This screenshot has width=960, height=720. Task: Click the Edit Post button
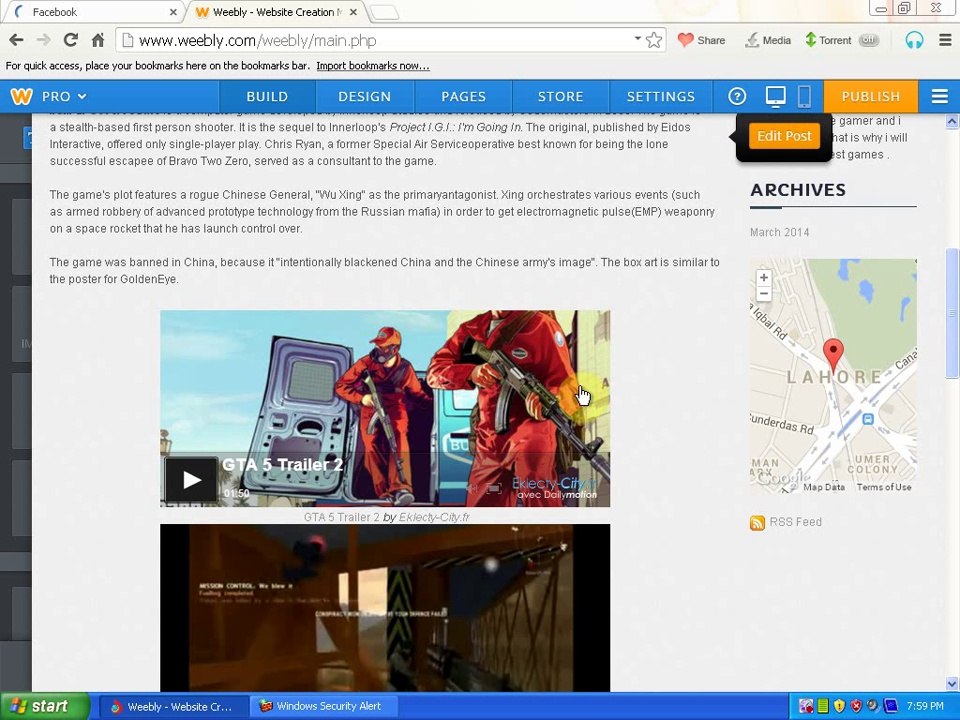(784, 136)
